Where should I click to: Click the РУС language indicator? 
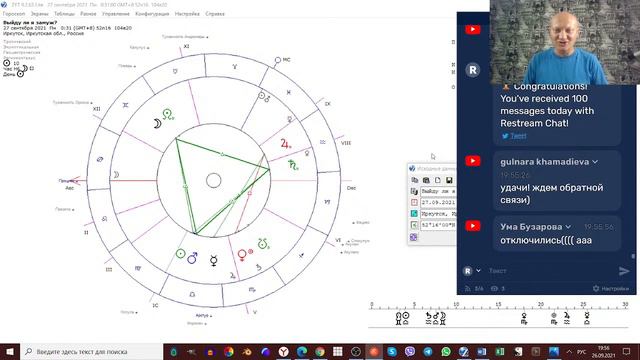(x=581, y=352)
